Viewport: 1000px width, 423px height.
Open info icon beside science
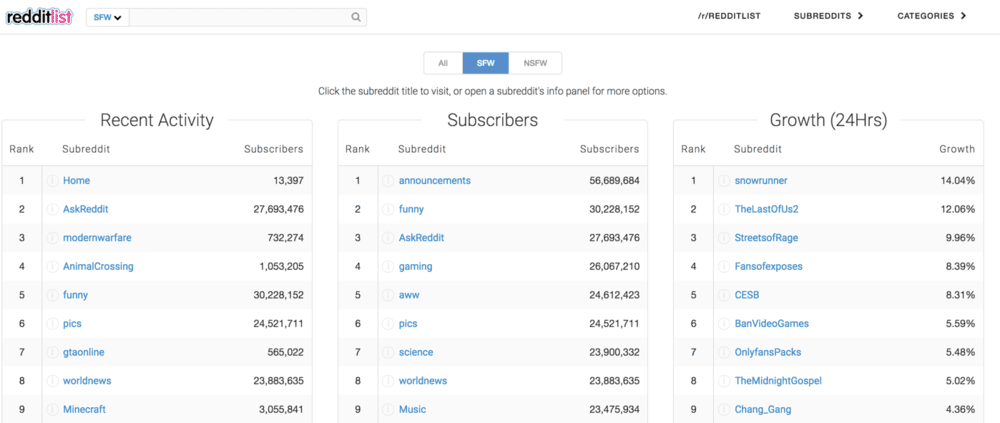coord(388,352)
